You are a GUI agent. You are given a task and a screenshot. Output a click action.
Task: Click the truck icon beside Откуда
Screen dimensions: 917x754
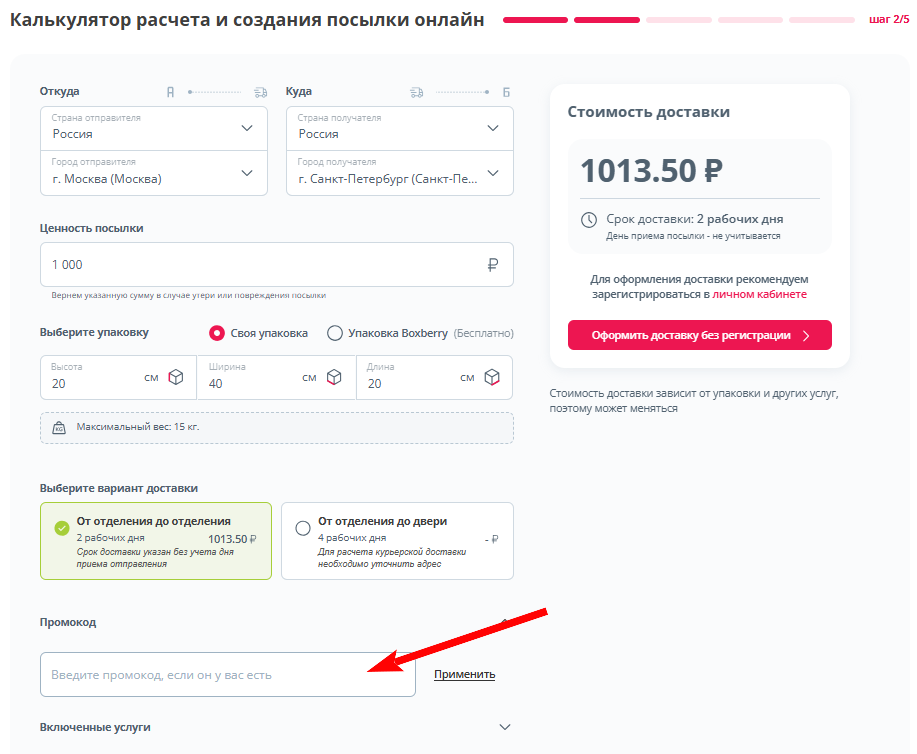click(x=261, y=92)
